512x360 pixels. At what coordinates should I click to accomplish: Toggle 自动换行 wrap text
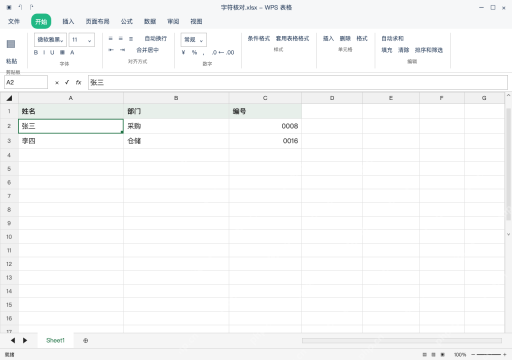pyautogui.click(x=156, y=39)
